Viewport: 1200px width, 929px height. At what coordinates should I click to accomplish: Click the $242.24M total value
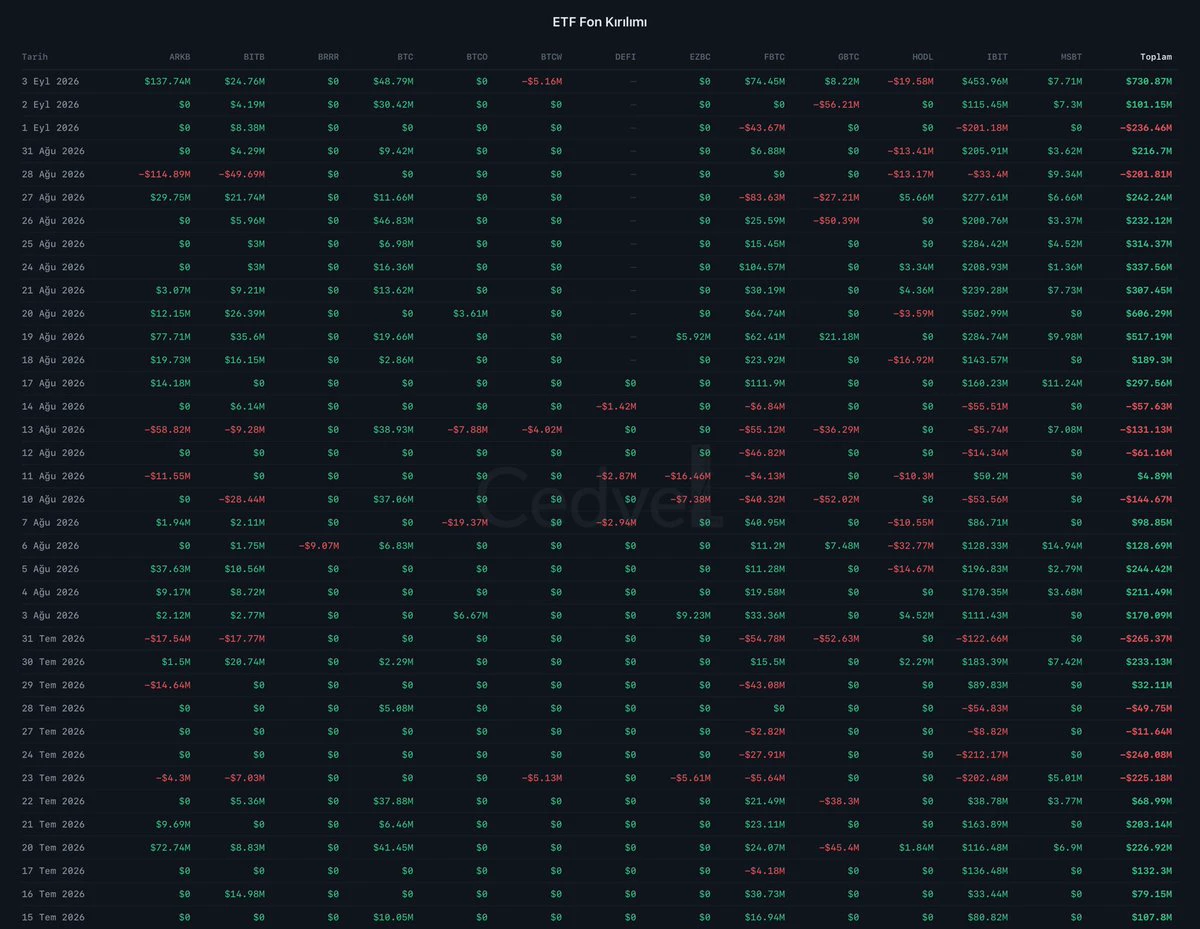[1148, 197]
